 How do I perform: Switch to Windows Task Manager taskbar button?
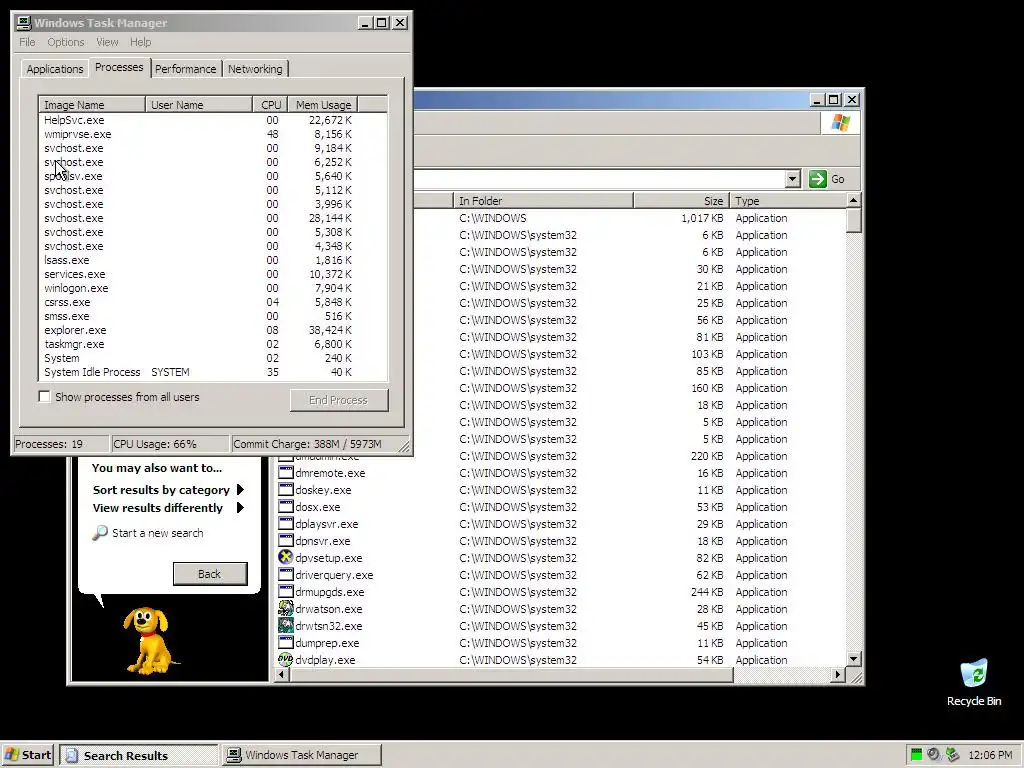(302, 755)
